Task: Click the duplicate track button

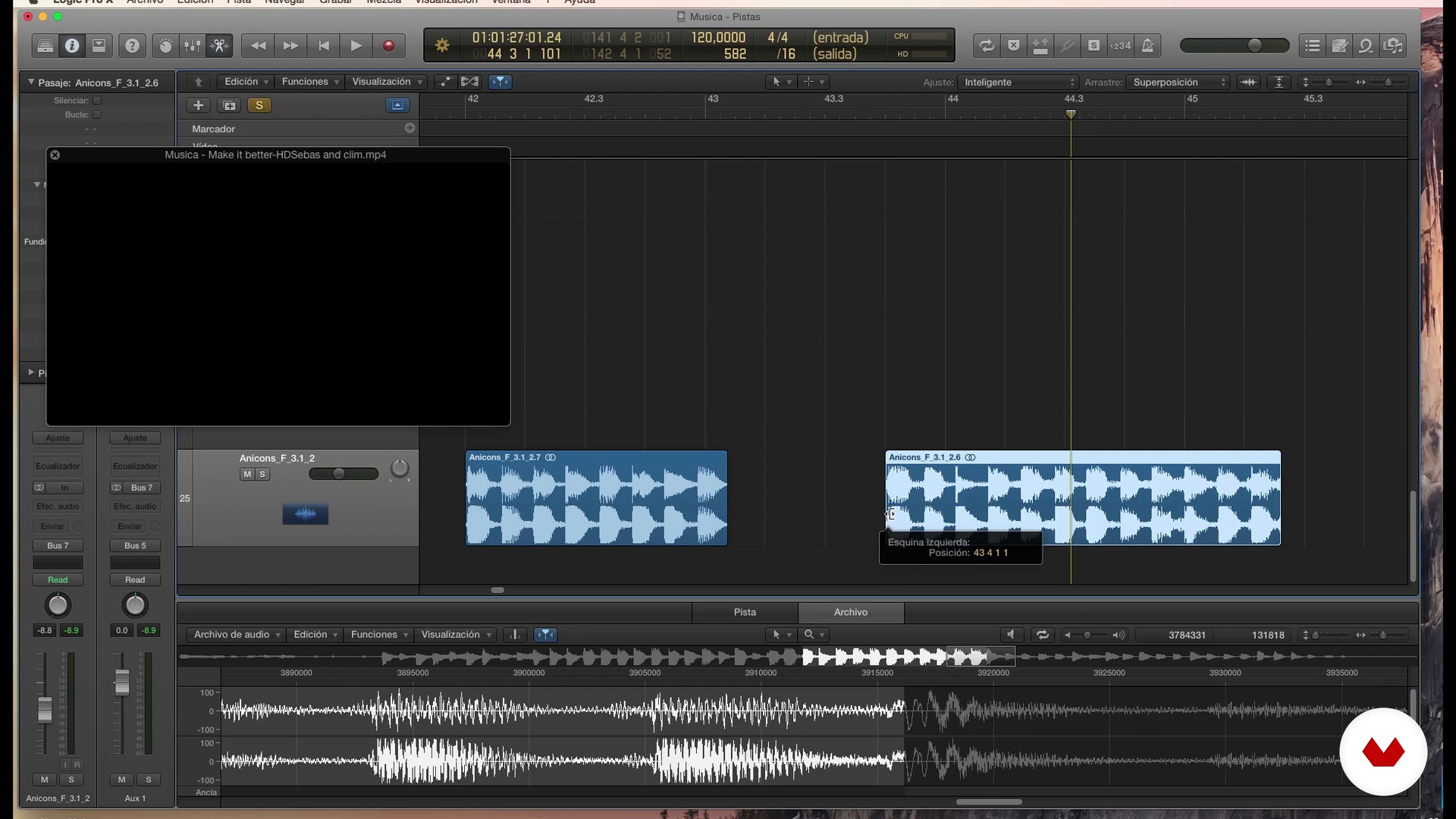Action: (229, 105)
